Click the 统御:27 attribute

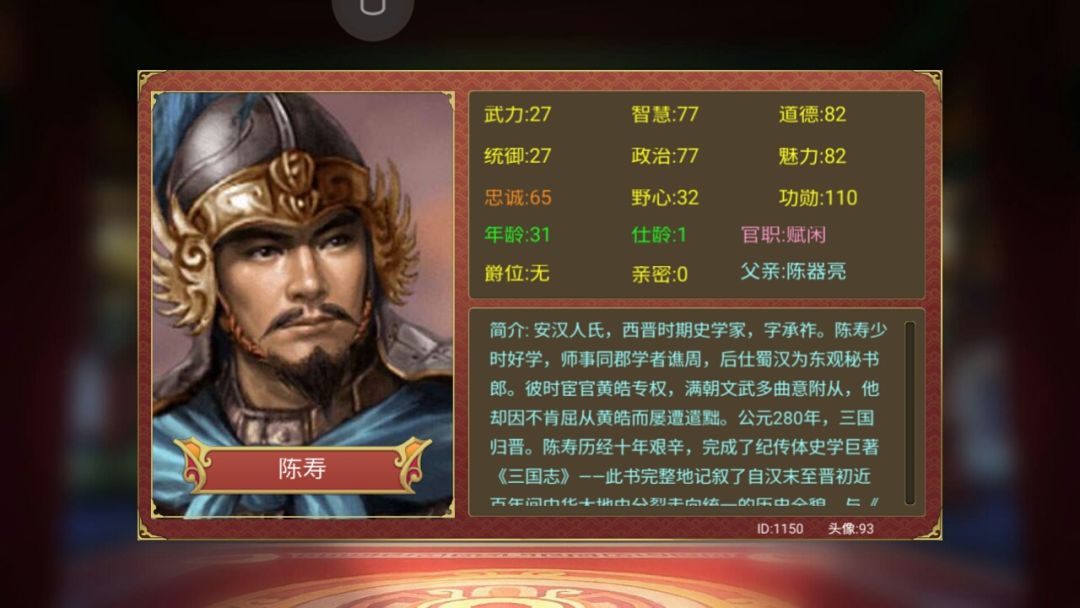tap(517, 156)
